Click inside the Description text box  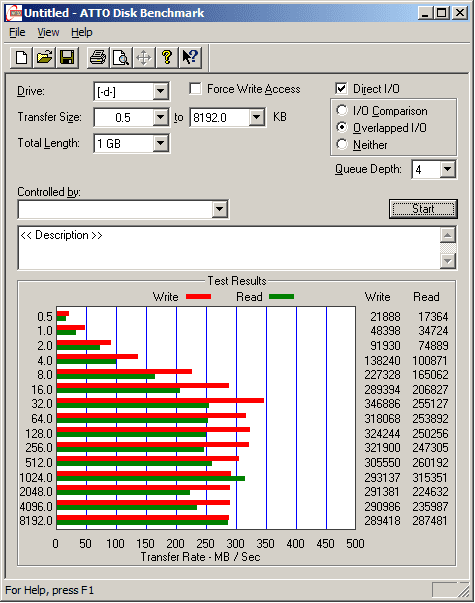(229, 248)
